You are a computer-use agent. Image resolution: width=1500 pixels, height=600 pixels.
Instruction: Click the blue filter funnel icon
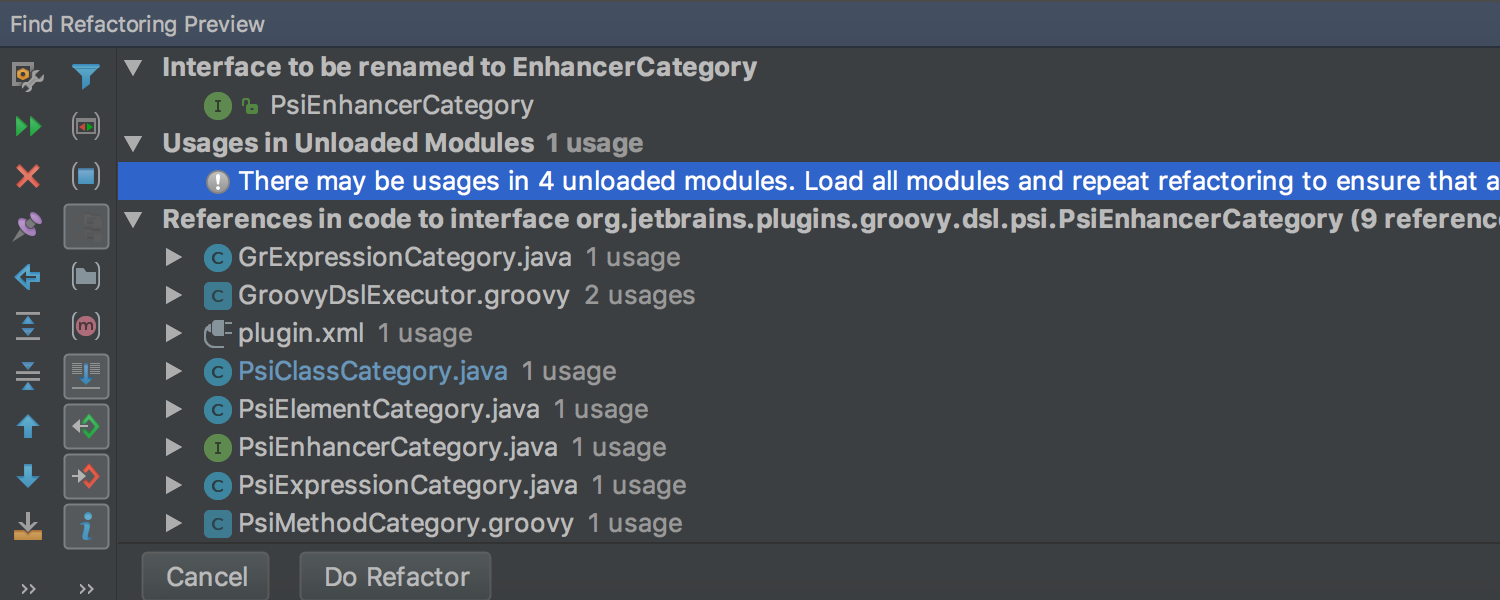86,77
